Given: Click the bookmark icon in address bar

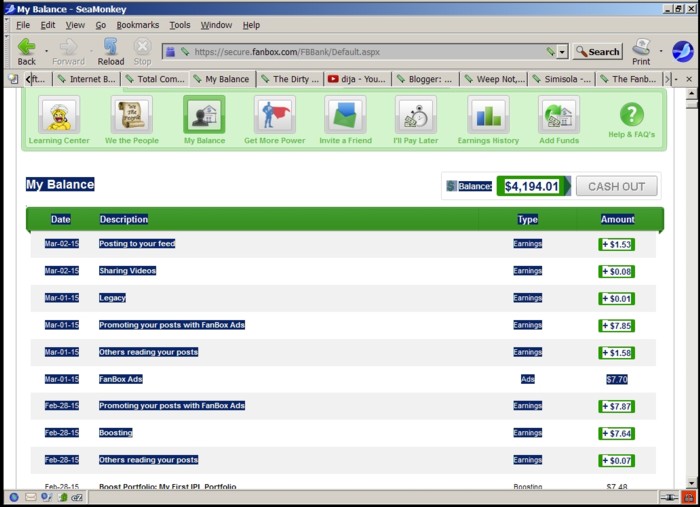Looking at the screenshot, I should click(x=170, y=52).
